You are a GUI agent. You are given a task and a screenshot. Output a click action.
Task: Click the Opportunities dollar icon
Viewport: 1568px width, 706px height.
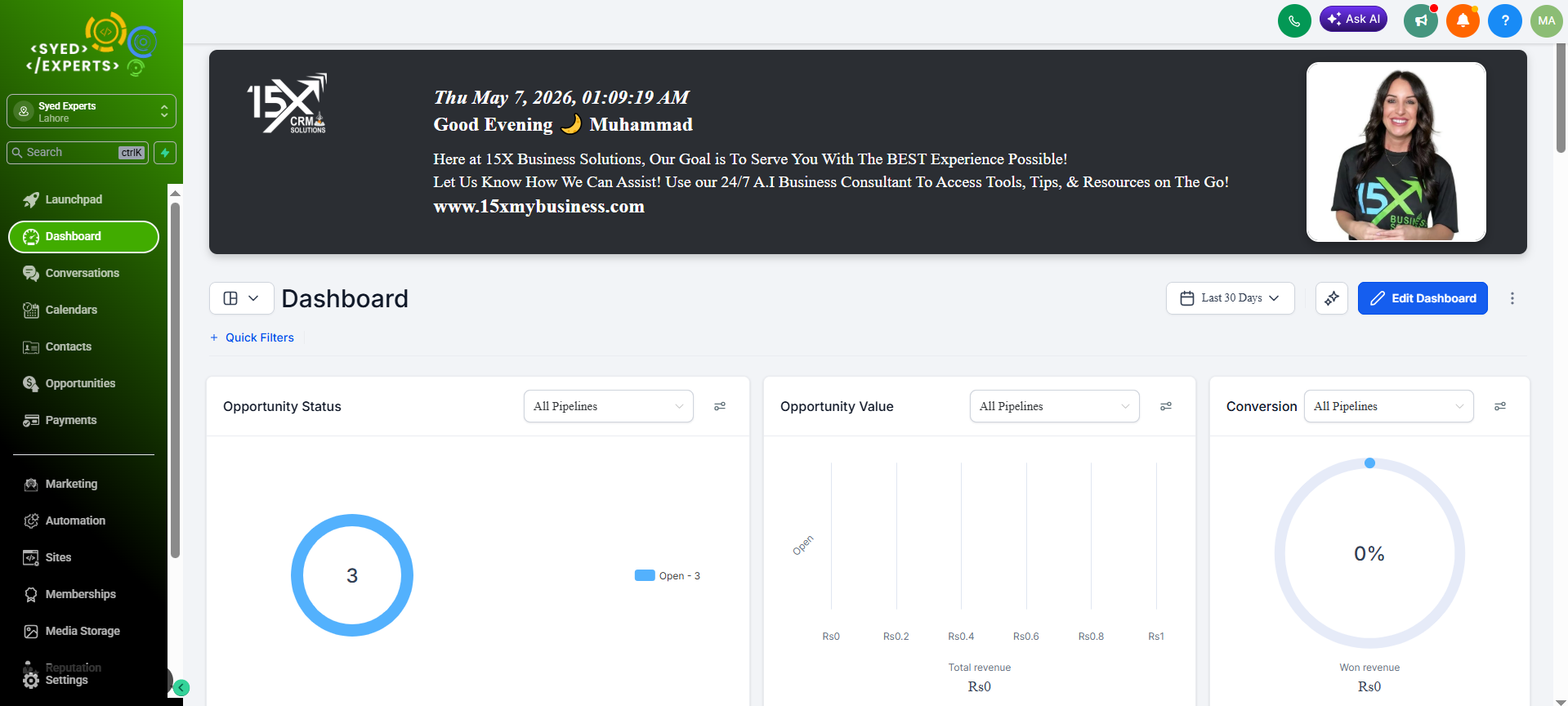(x=31, y=384)
